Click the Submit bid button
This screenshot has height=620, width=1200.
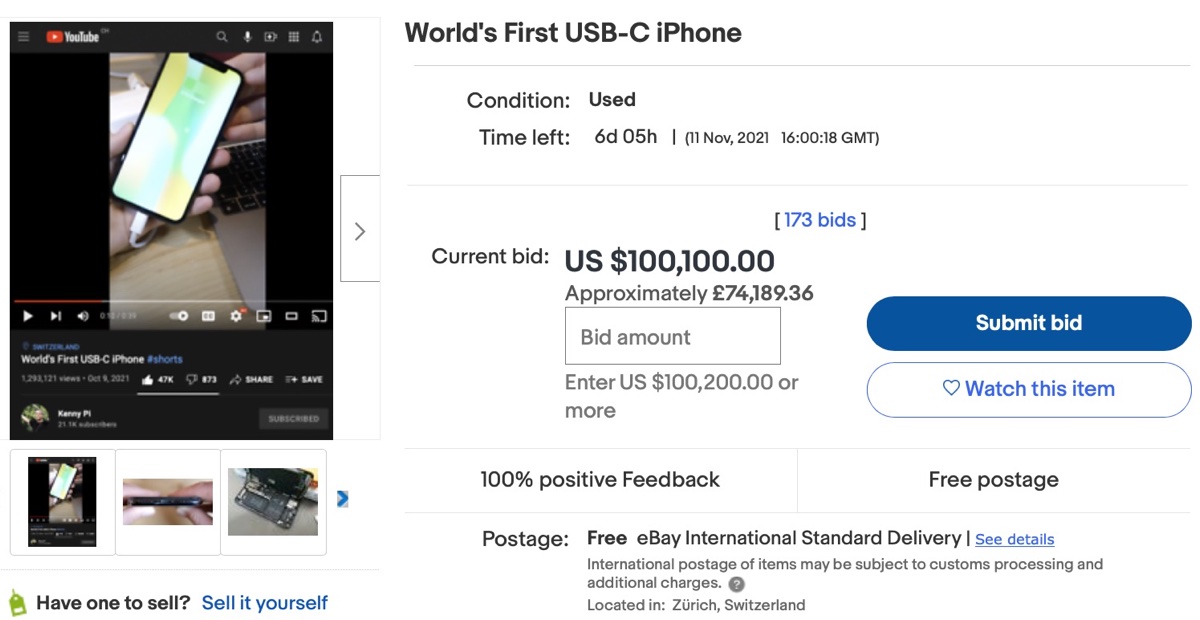point(1028,323)
